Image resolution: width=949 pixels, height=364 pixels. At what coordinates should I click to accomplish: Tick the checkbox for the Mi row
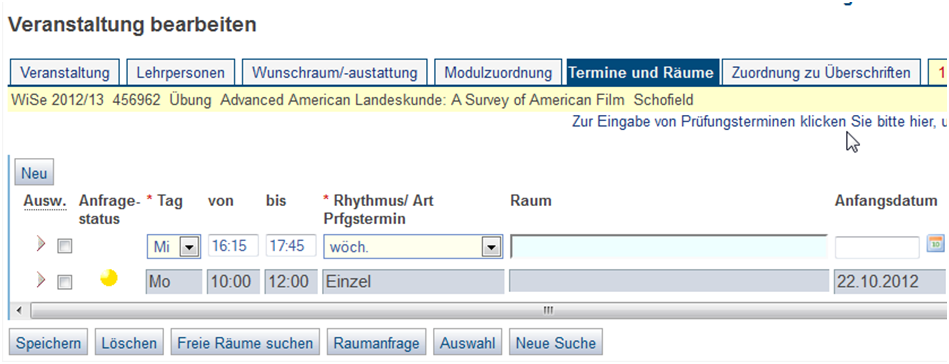point(64,246)
